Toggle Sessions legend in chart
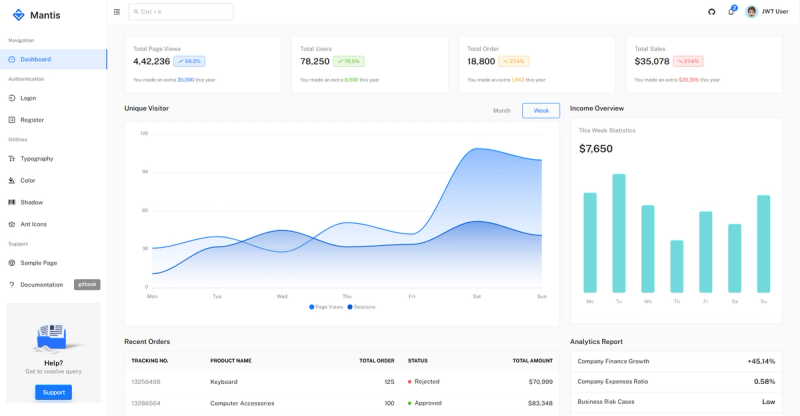Screen dimensions: 800x416 361,307
